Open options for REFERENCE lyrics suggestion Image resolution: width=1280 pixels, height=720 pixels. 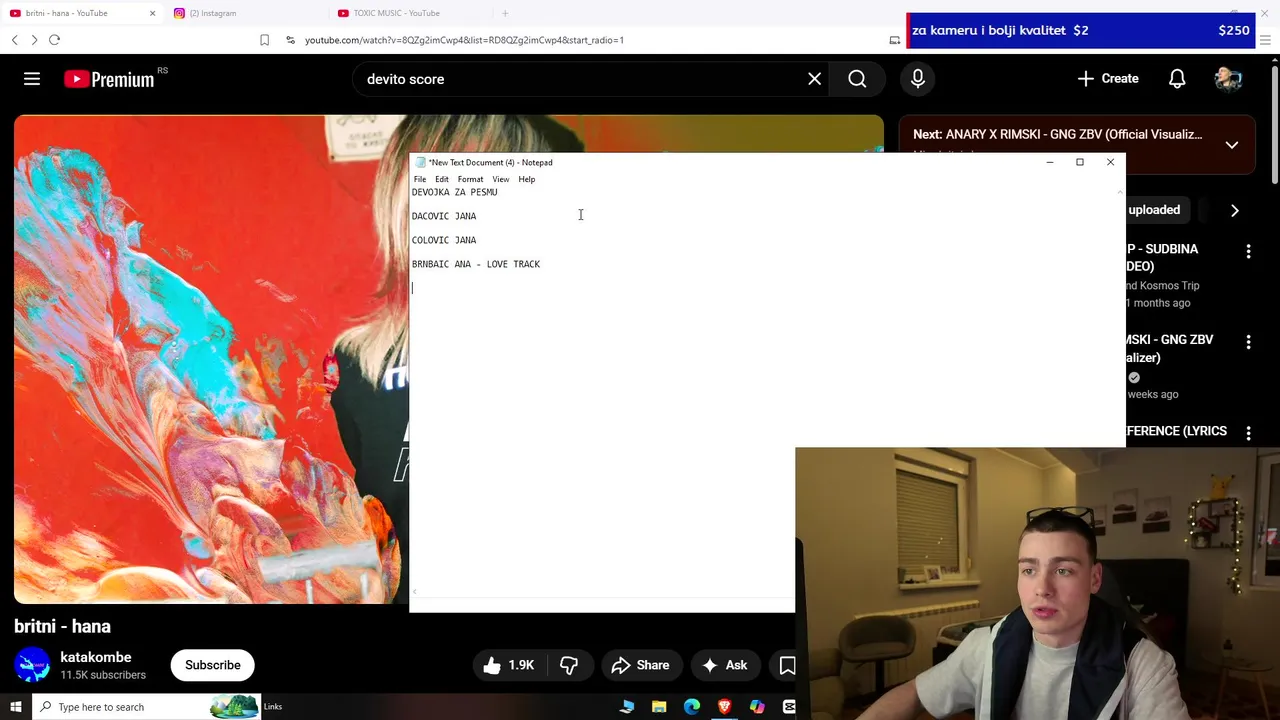coord(1248,433)
